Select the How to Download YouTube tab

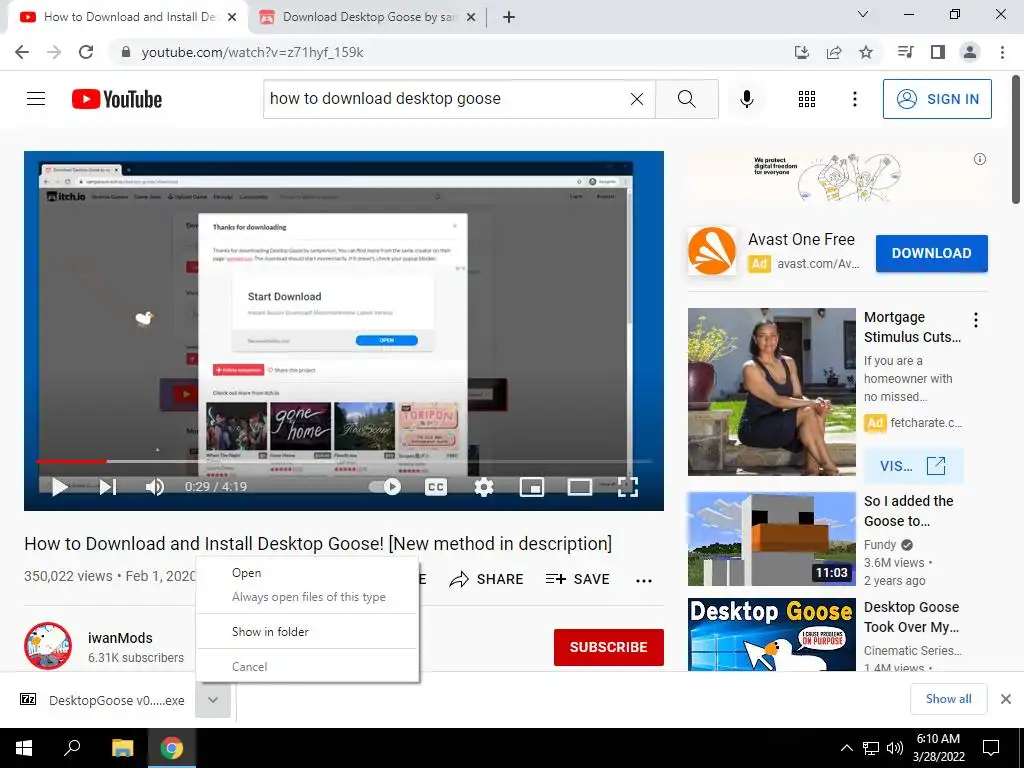[x=128, y=17]
